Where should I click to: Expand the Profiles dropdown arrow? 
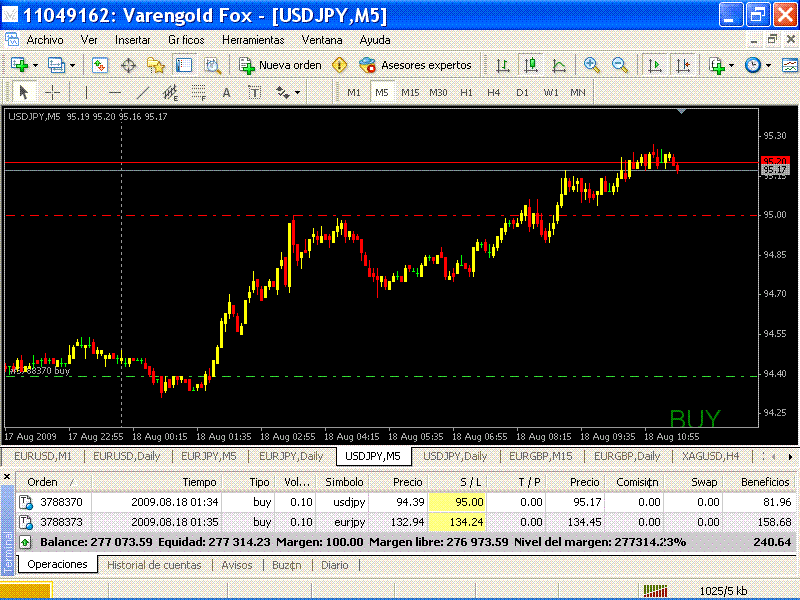click(72, 66)
